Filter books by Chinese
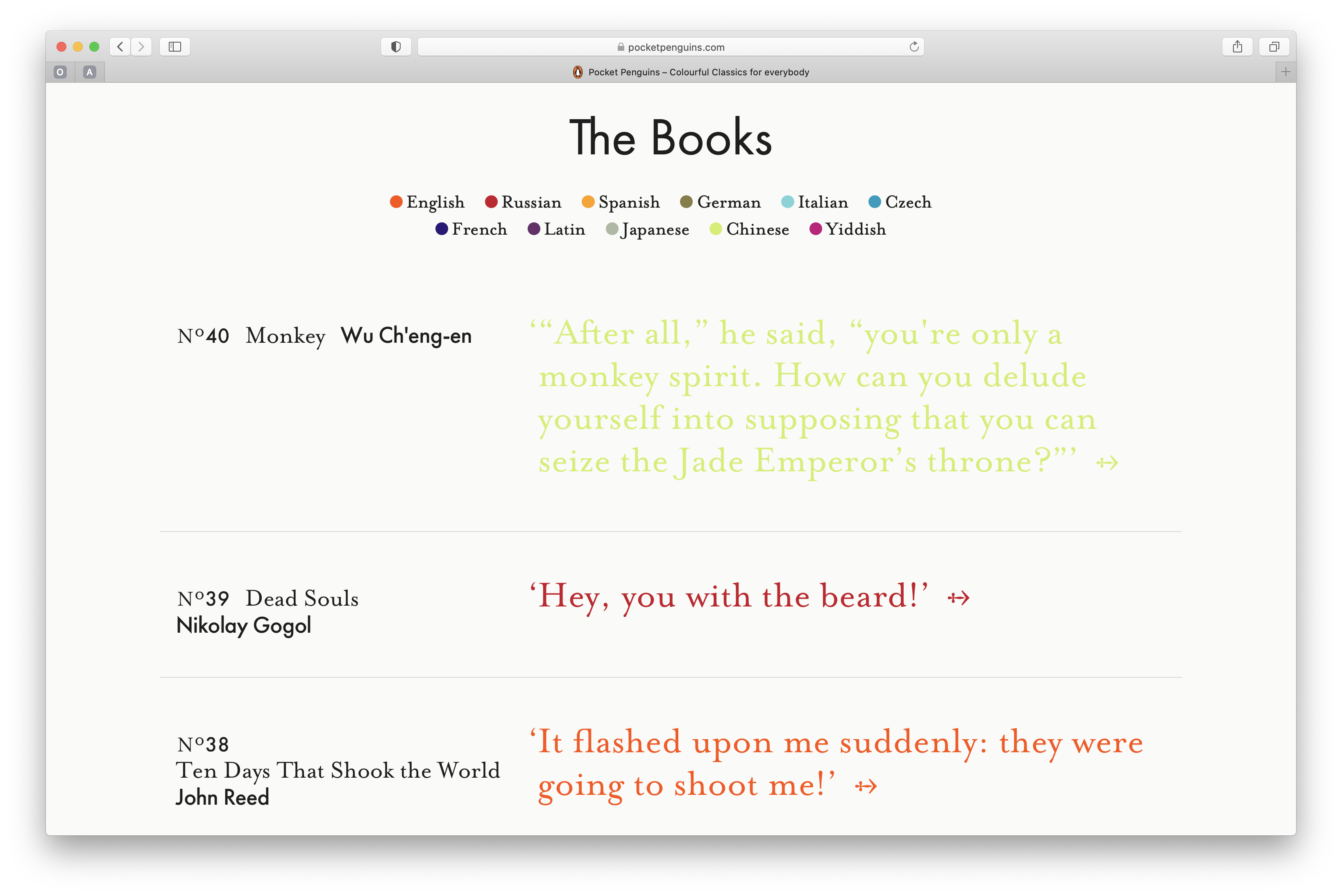Image resolution: width=1342 pixels, height=896 pixels. tap(749, 229)
